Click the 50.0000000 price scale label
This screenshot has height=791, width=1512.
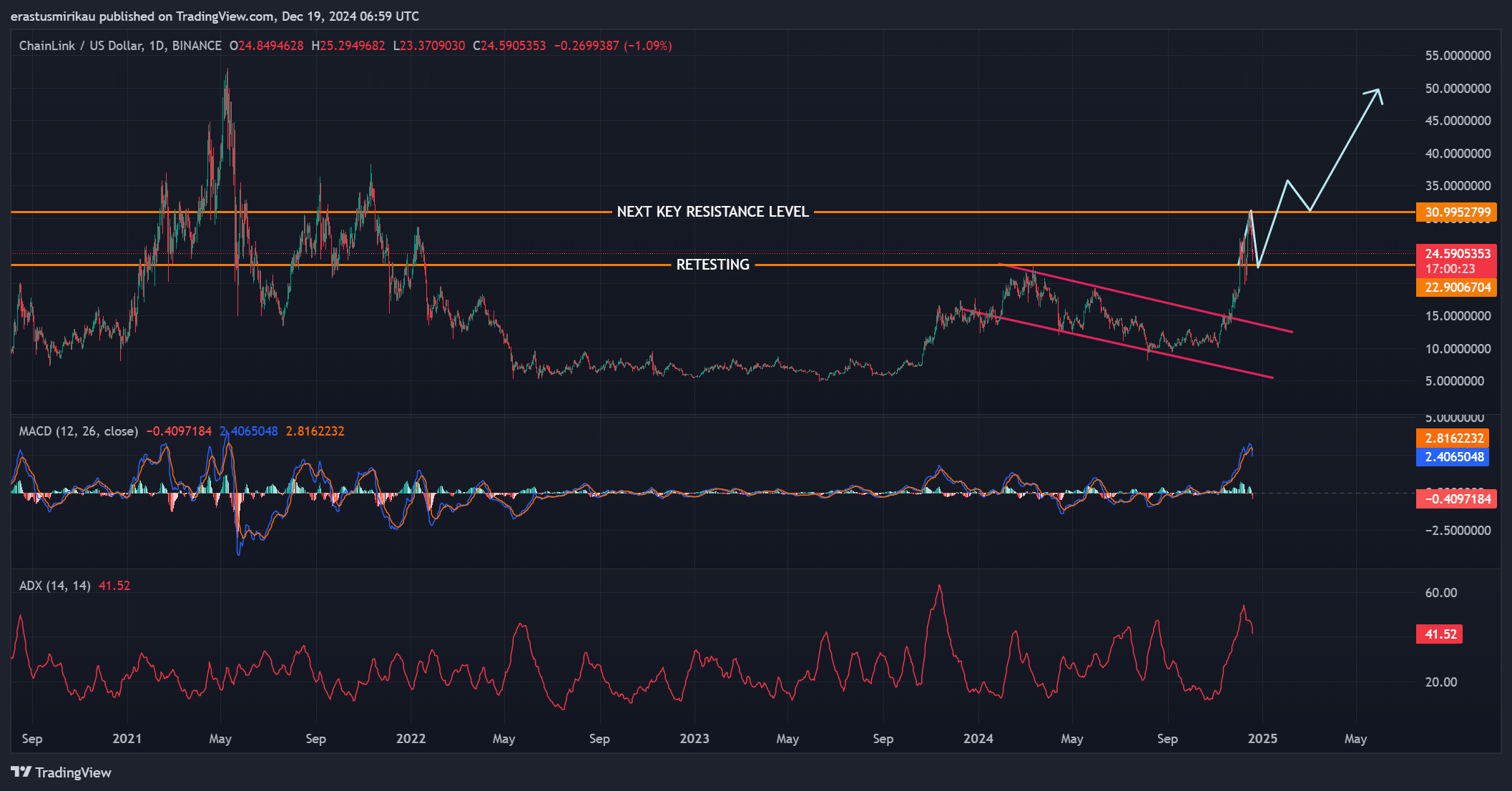click(x=1458, y=89)
